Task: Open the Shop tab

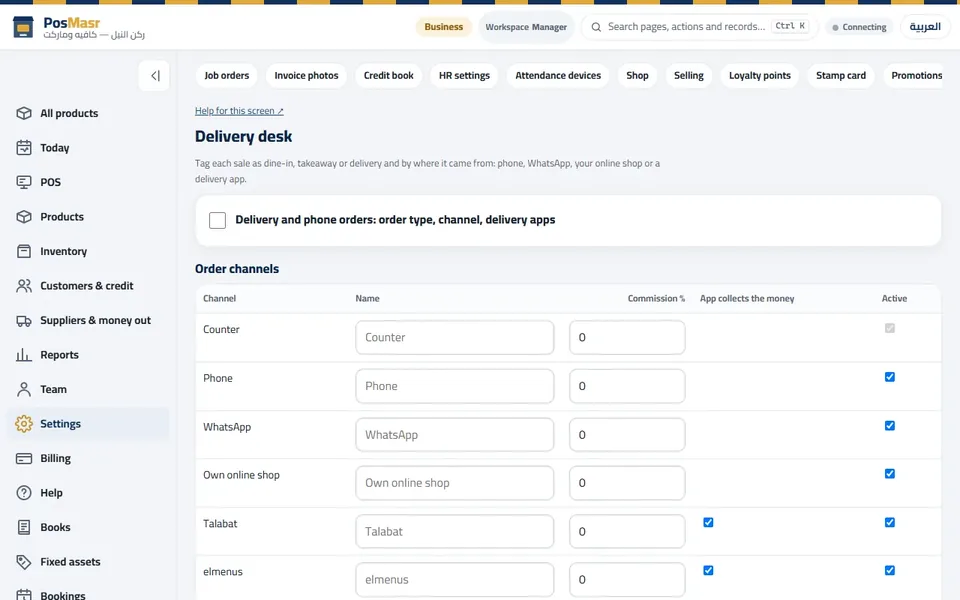Action: pyautogui.click(x=637, y=76)
